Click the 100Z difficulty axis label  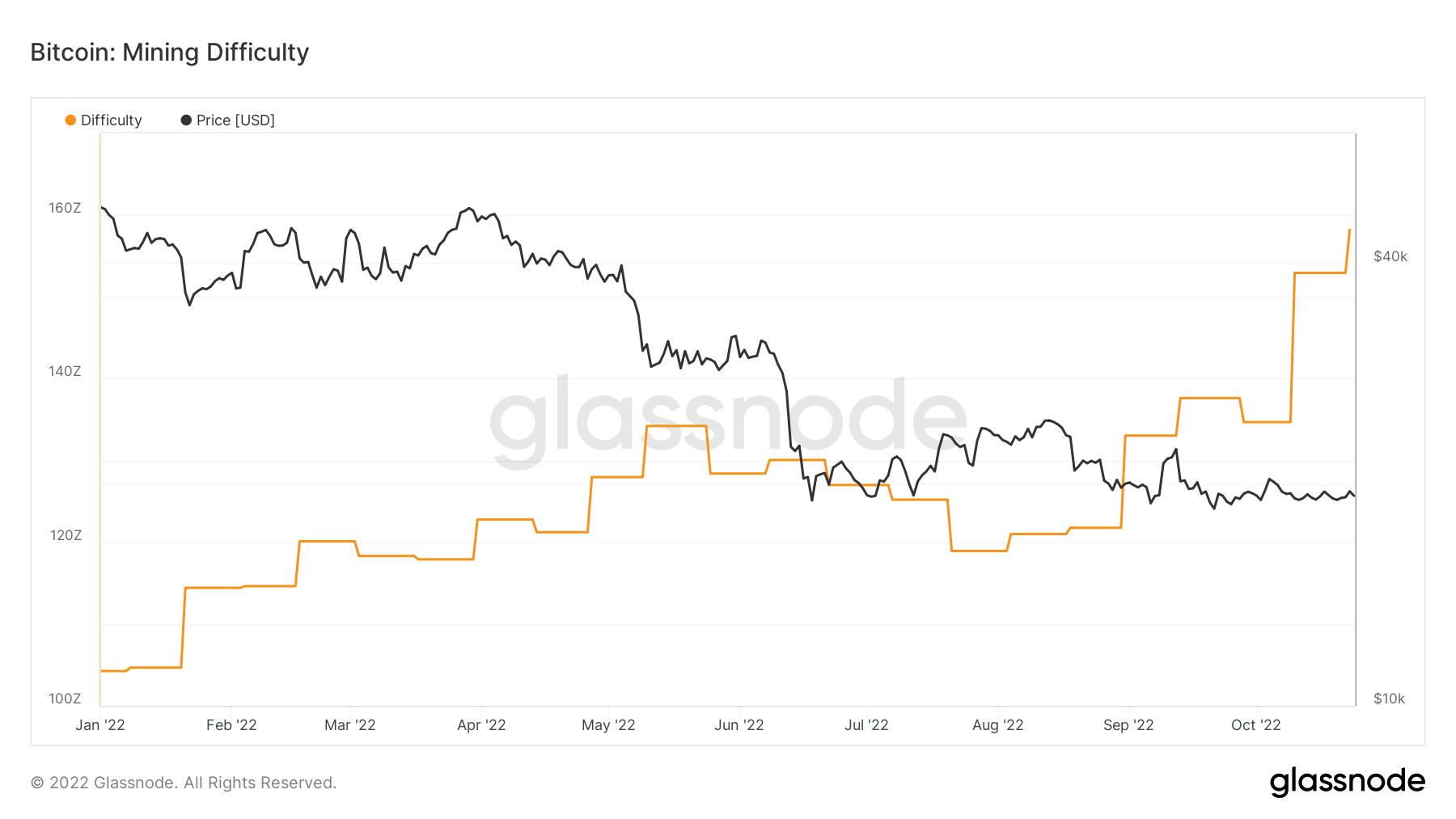click(65, 699)
